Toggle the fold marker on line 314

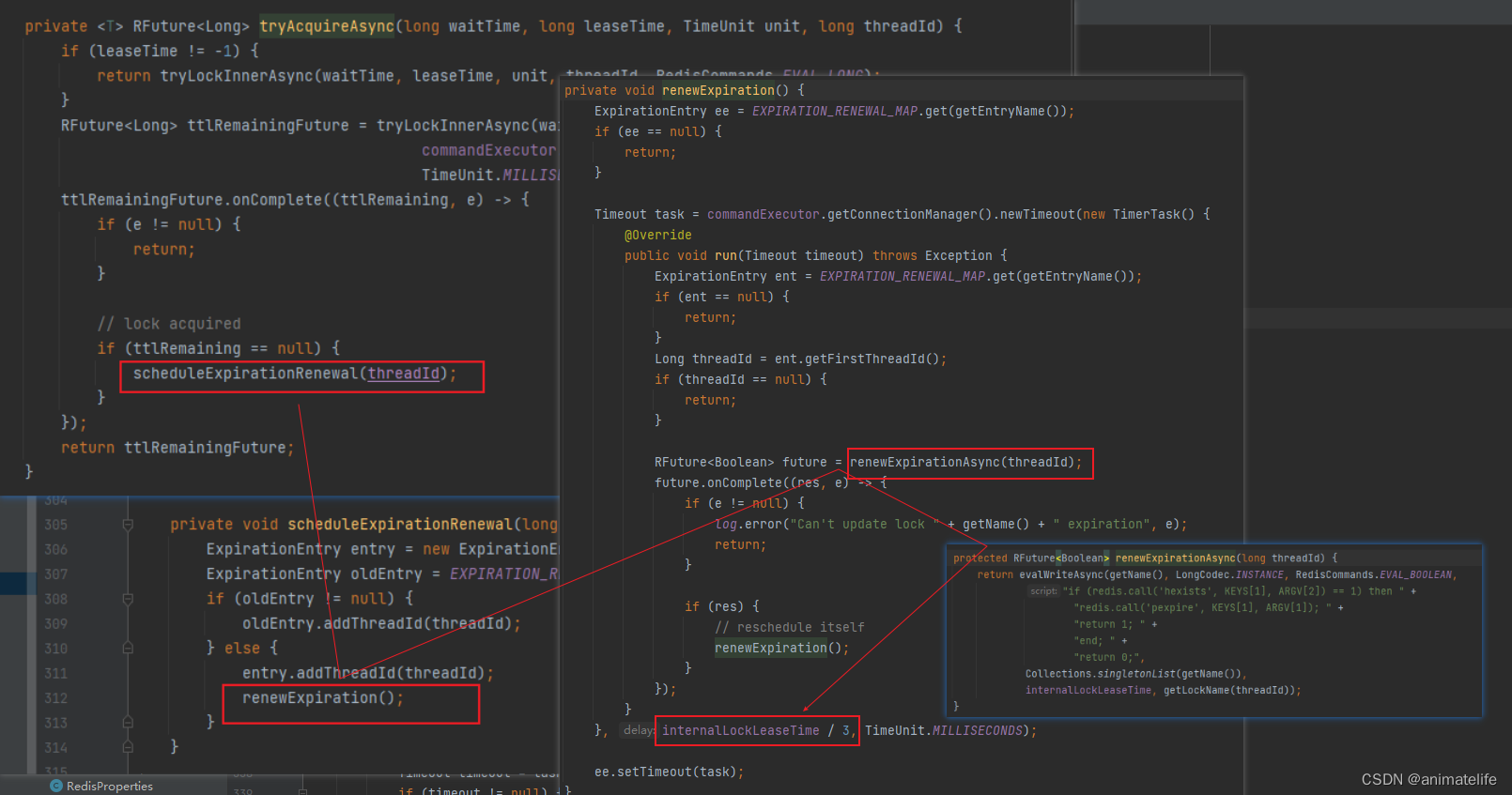pos(128,747)
